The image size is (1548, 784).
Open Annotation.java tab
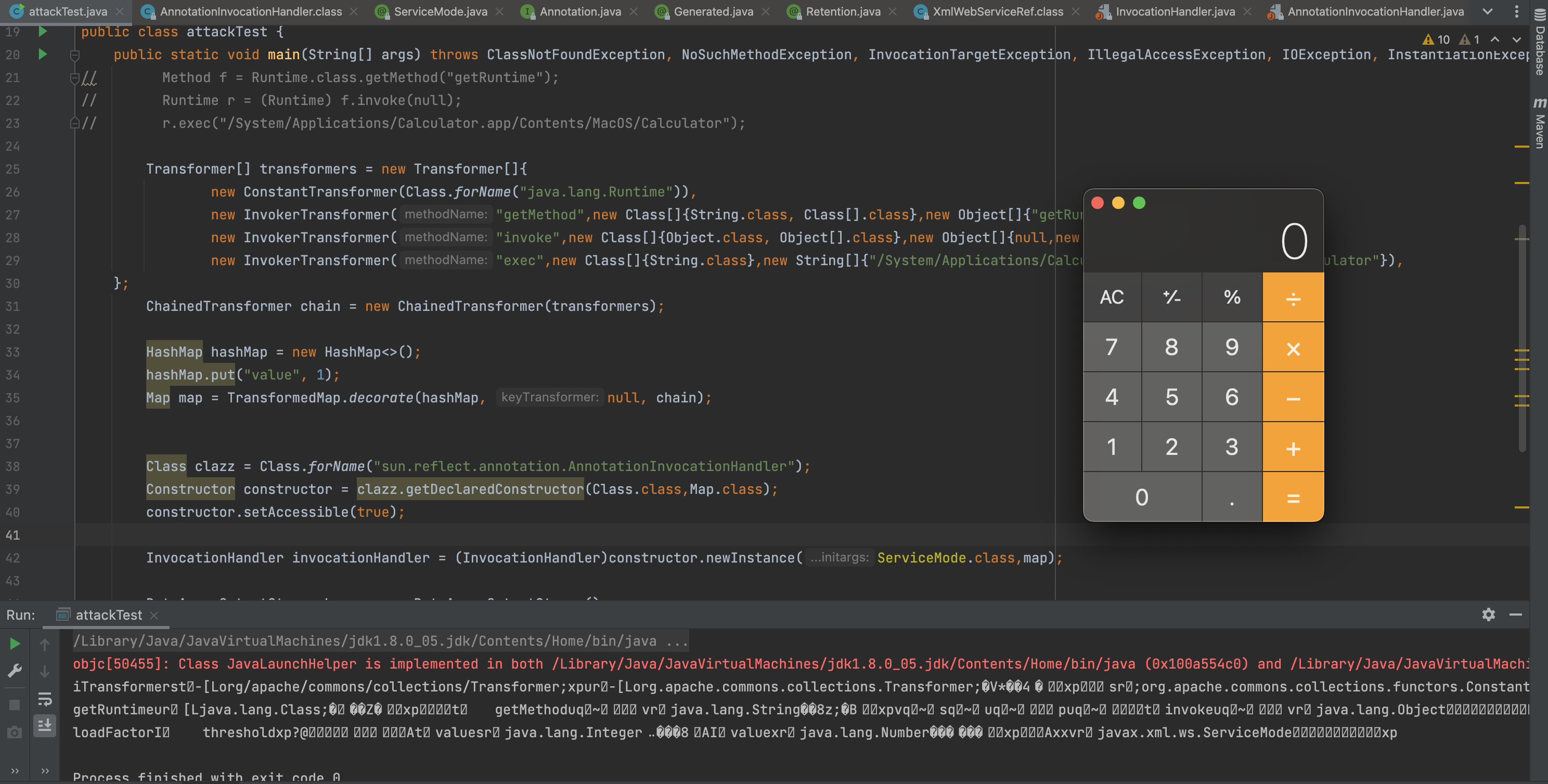pyautogui.click(x=579, y=11)
